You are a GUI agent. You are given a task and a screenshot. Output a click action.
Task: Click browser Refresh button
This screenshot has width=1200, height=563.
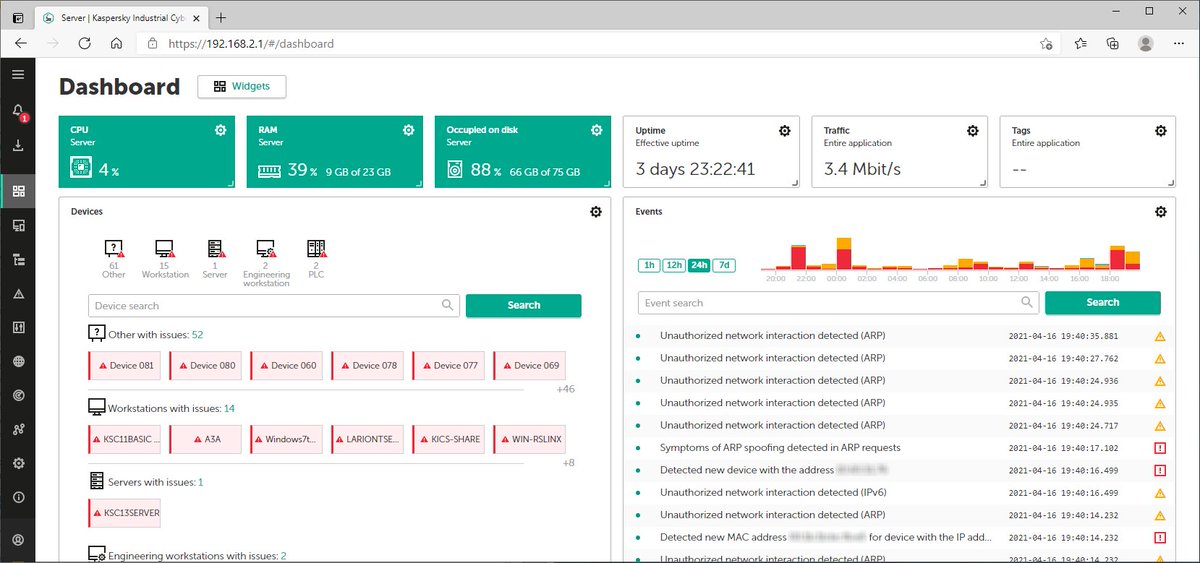tap(84, 44)
